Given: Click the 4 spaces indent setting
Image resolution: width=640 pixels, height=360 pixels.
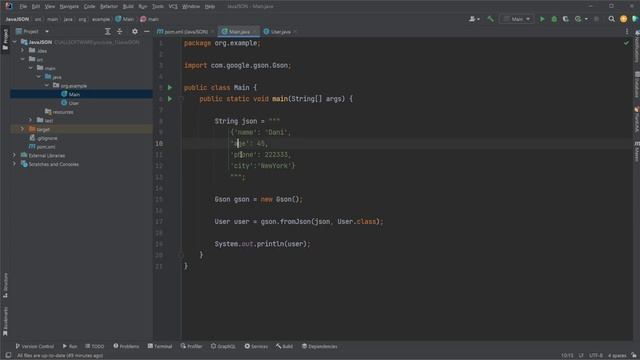Looking at the screenshot, I should [617, 356].
